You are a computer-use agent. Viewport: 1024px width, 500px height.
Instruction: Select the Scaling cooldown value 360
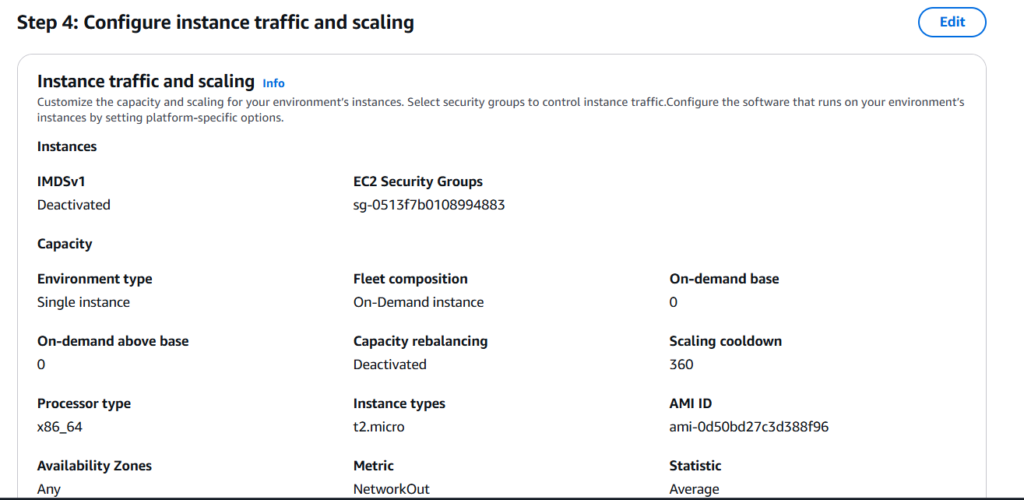click(x=681, y=364)
